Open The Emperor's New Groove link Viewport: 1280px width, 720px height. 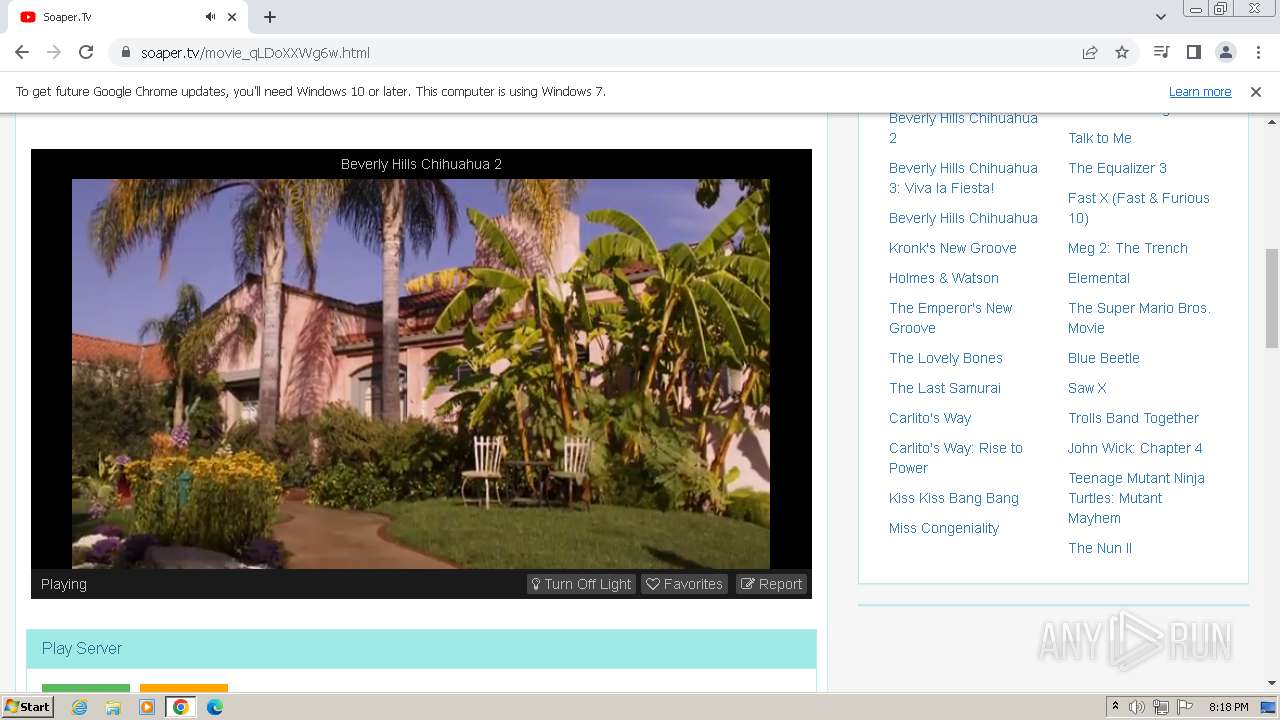tap(950, 318)
